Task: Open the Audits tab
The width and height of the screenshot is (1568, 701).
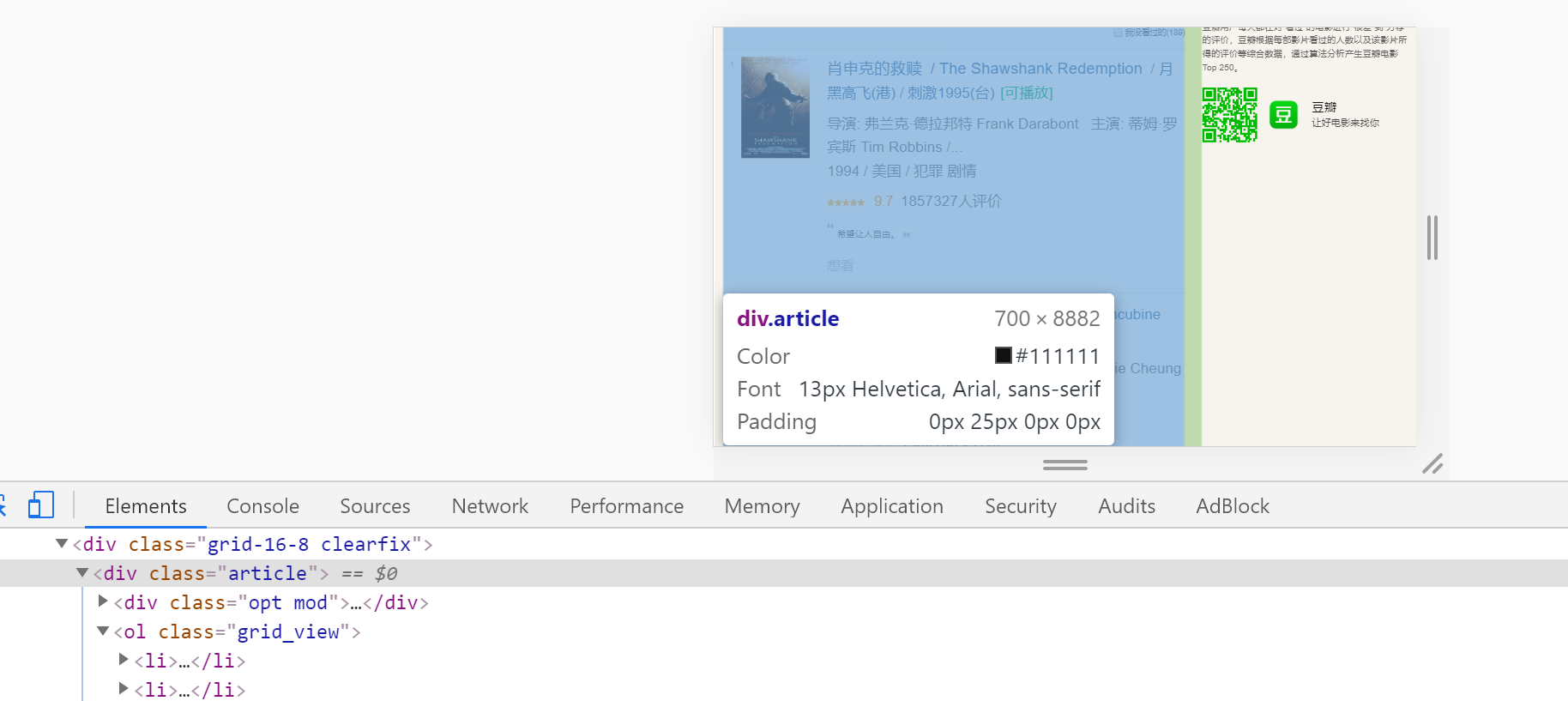Action: 1127,506
